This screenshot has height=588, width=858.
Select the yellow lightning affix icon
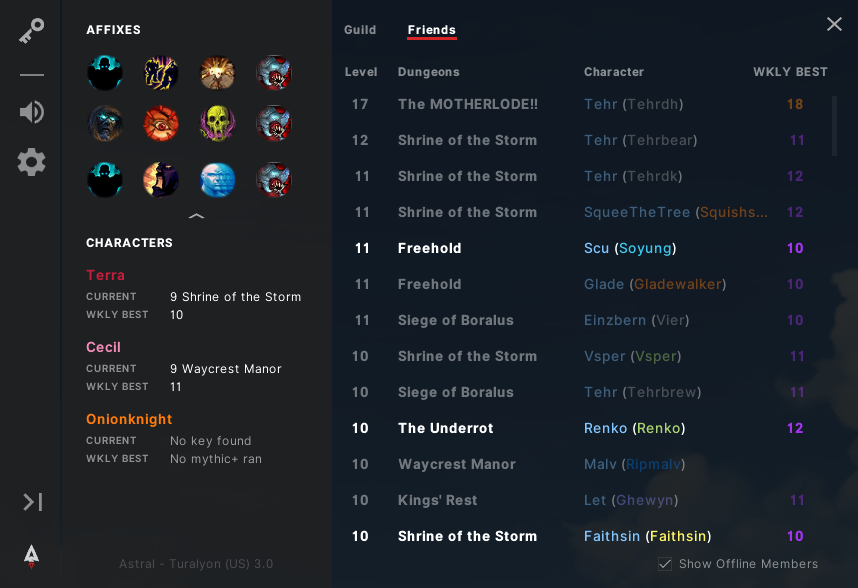161,73
